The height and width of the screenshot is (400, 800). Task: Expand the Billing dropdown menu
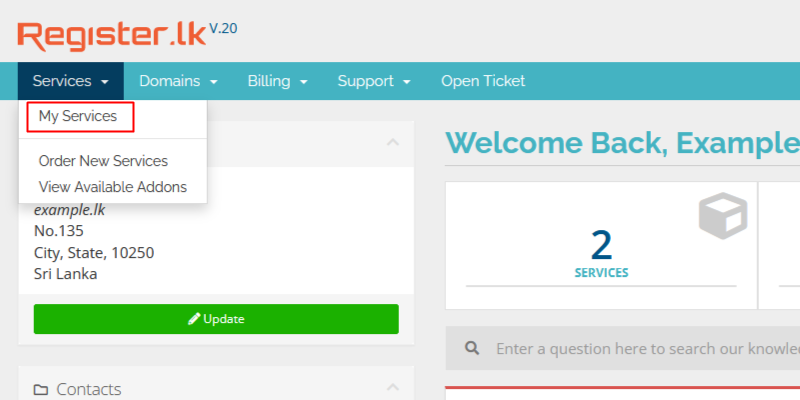(x=277, y=81)
